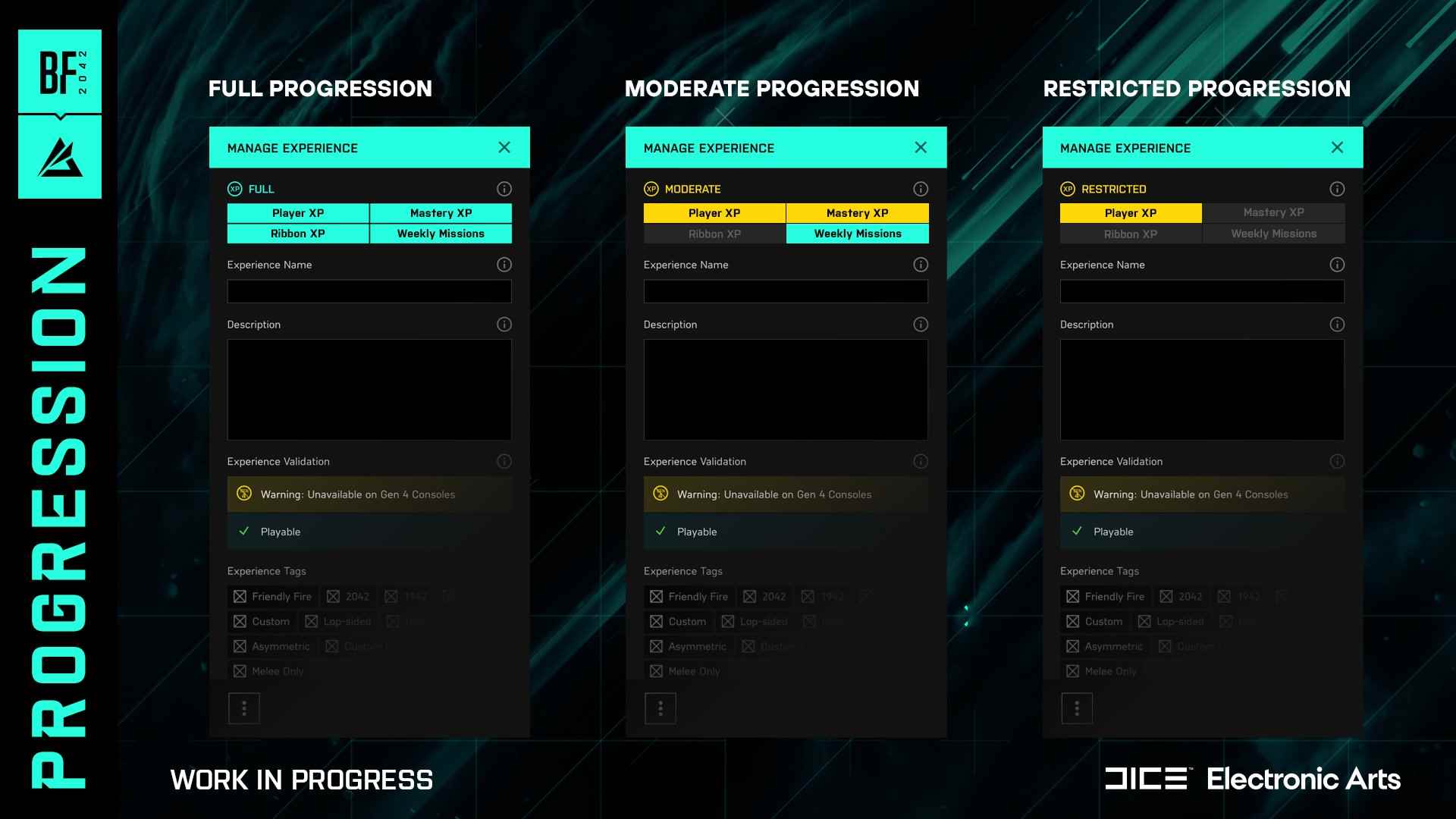Toggle the Ribbon XP button in Moderate Progression
The image size is (1456, 819).
[x=713, y=233]
